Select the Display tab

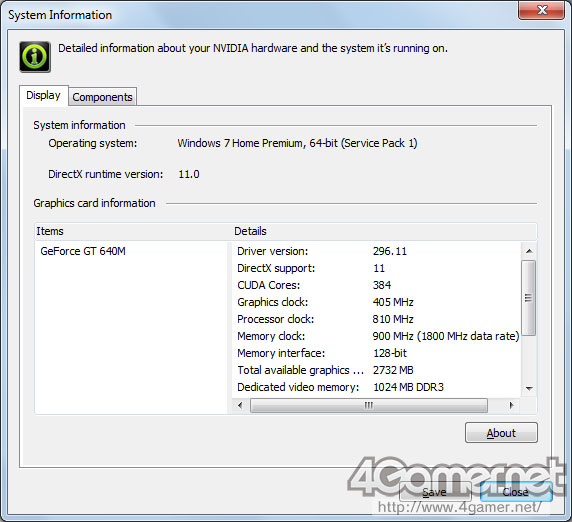(x=43, y=96)
